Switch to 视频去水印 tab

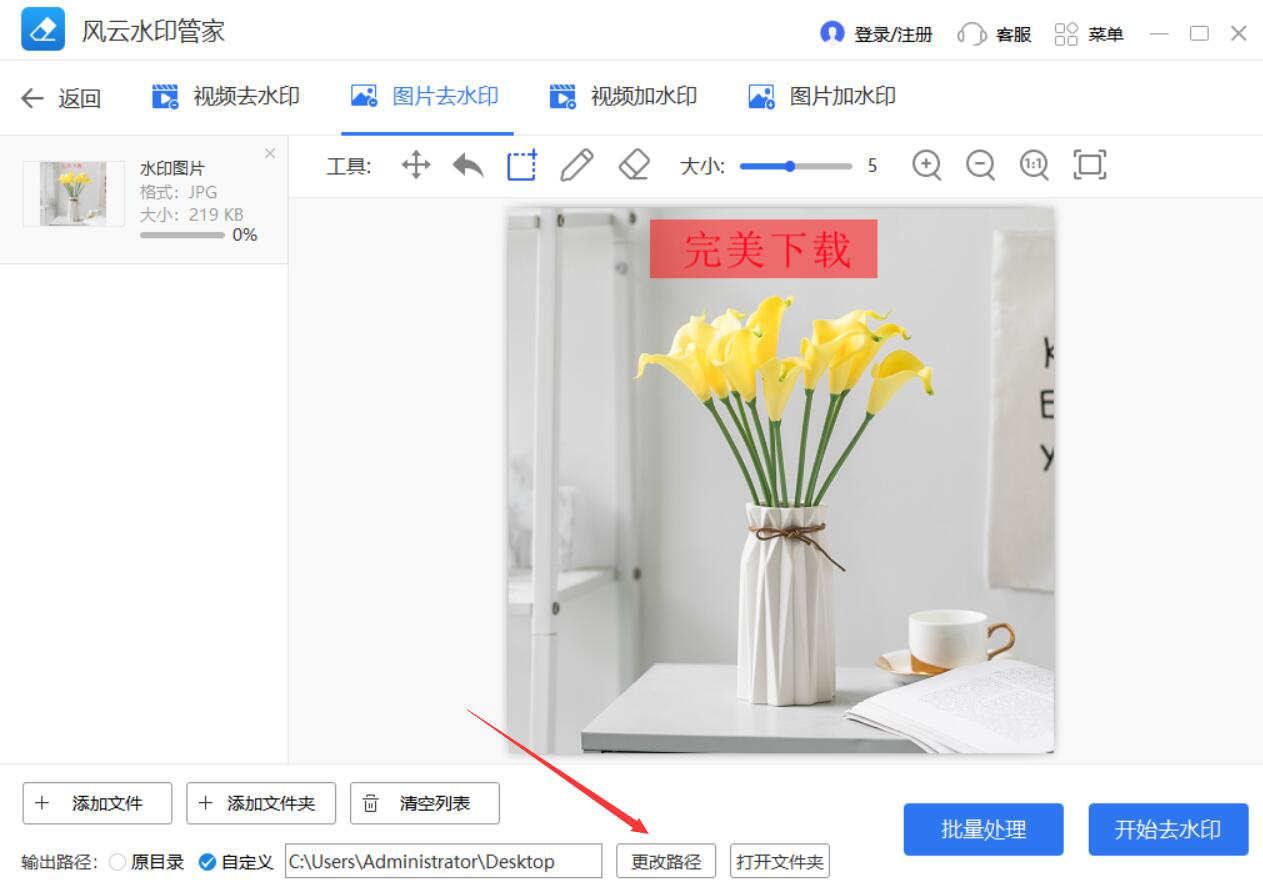click(x=225, y=97)
